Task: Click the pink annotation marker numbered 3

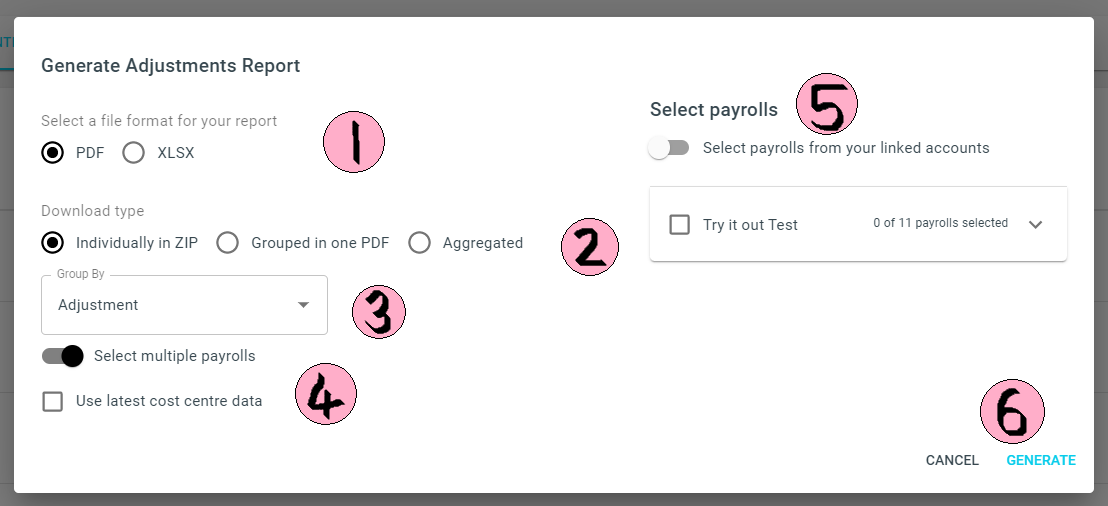Action: coord(379,312)
